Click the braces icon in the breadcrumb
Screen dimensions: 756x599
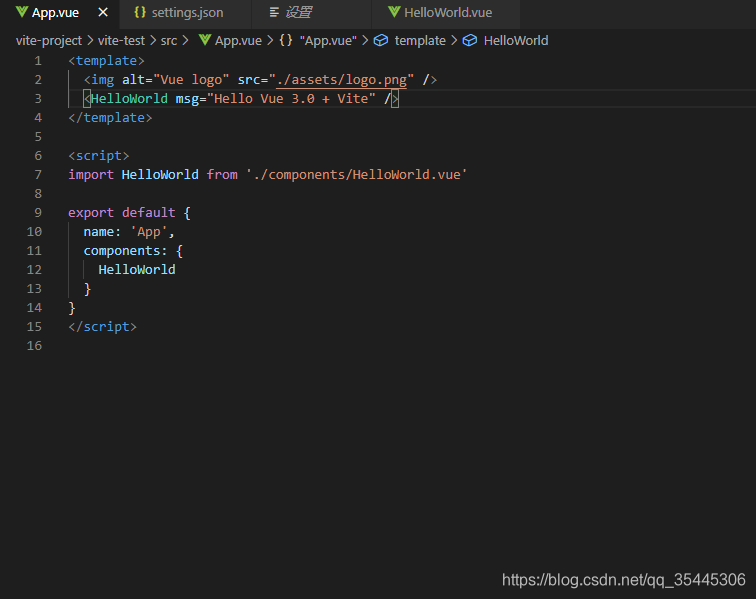coord(286,40)
